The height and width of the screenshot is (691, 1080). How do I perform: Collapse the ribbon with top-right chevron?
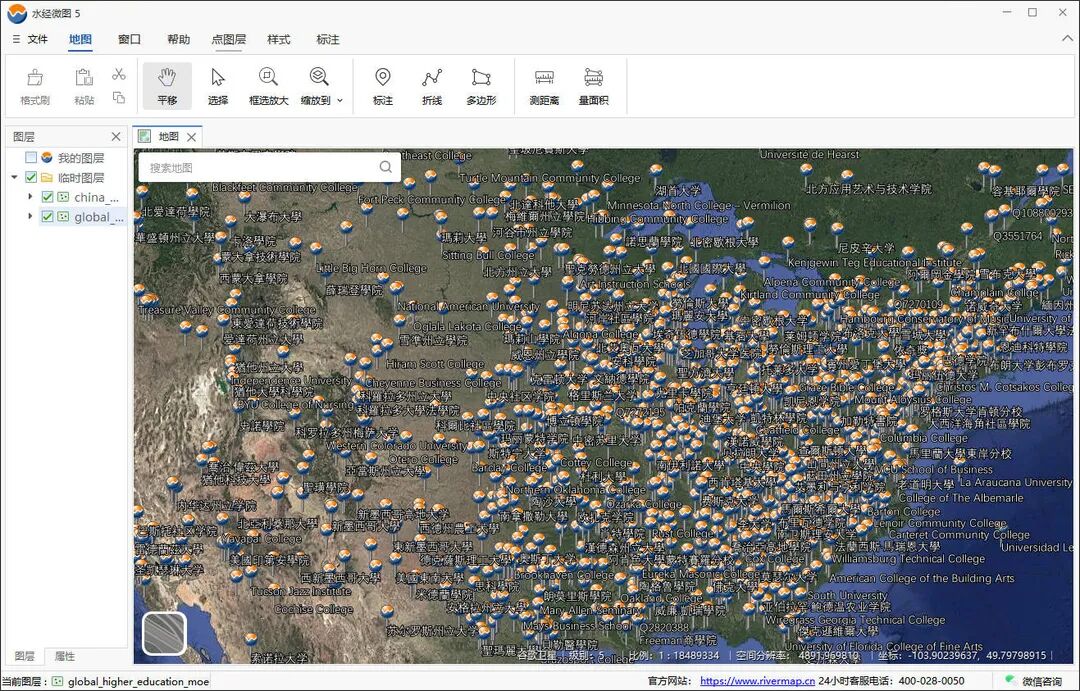click(1066, 39)
